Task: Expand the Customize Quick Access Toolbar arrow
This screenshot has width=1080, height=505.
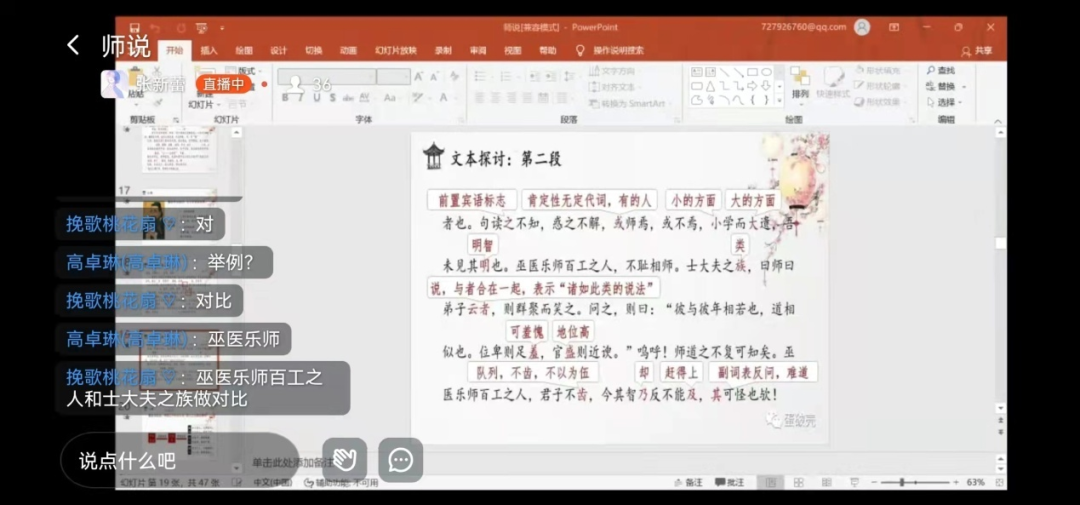Action: [x=222, y=28]
